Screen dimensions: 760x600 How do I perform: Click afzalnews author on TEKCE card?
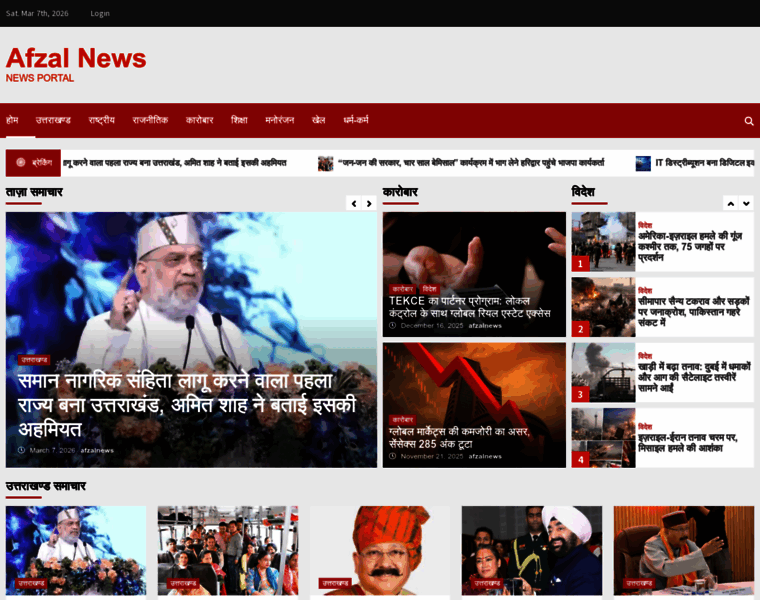coord(485,326)
